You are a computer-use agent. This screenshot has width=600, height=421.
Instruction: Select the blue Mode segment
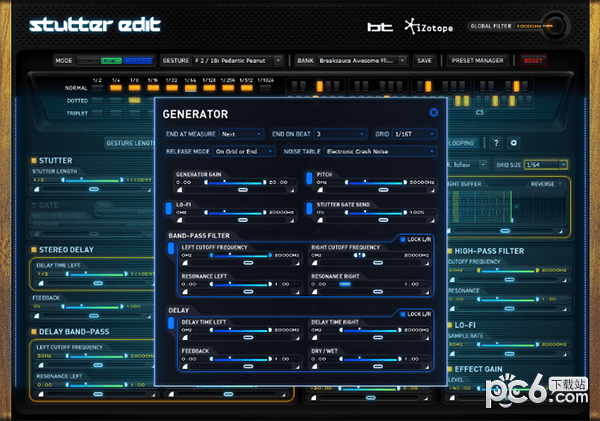tap(138, 60)
